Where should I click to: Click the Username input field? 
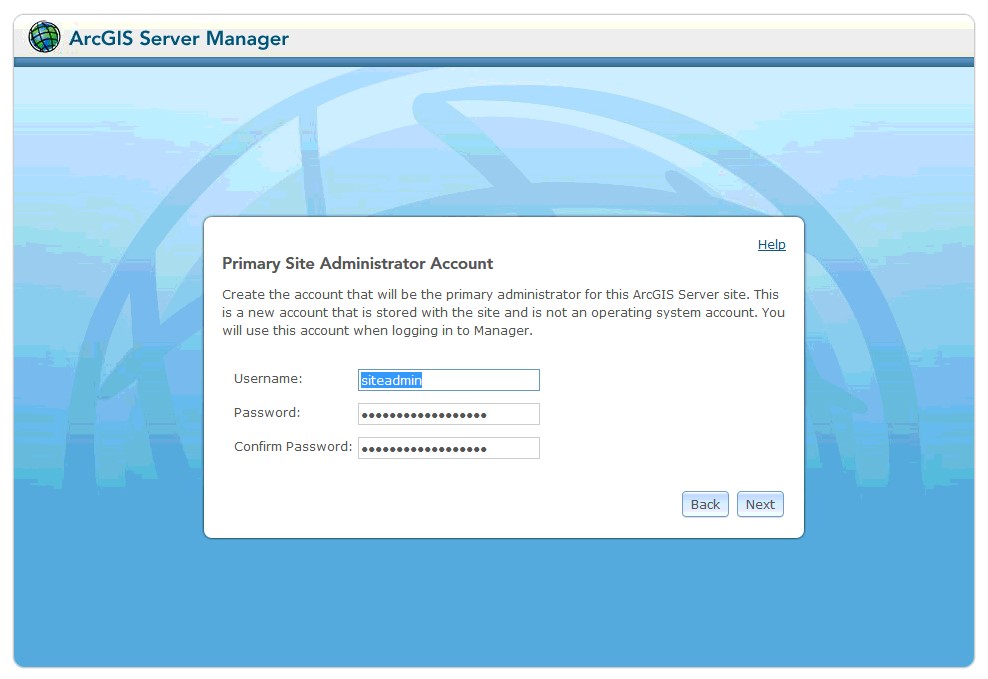point(449,380)
